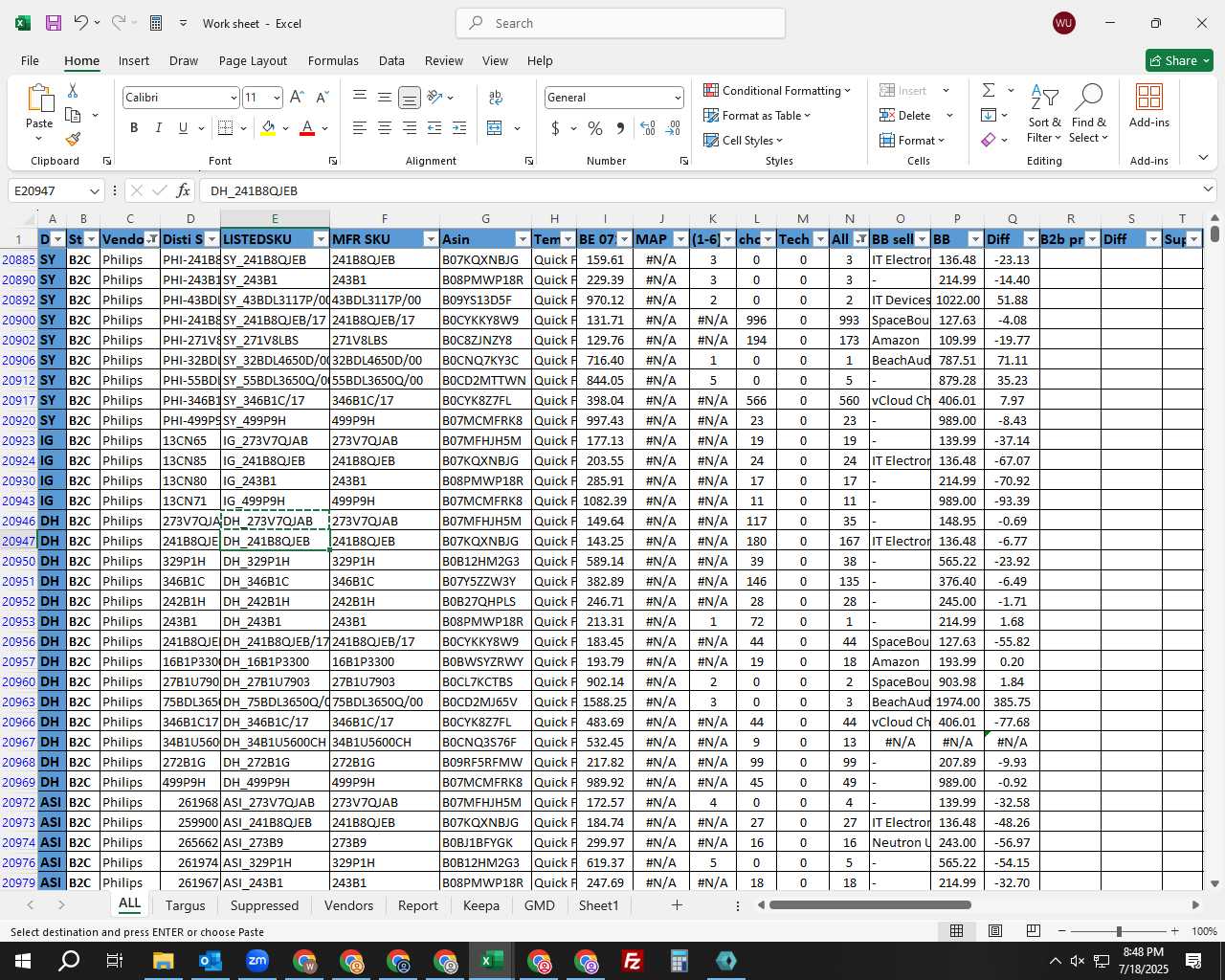Switch to Page Break Preview in status bar

point(1034,931)
